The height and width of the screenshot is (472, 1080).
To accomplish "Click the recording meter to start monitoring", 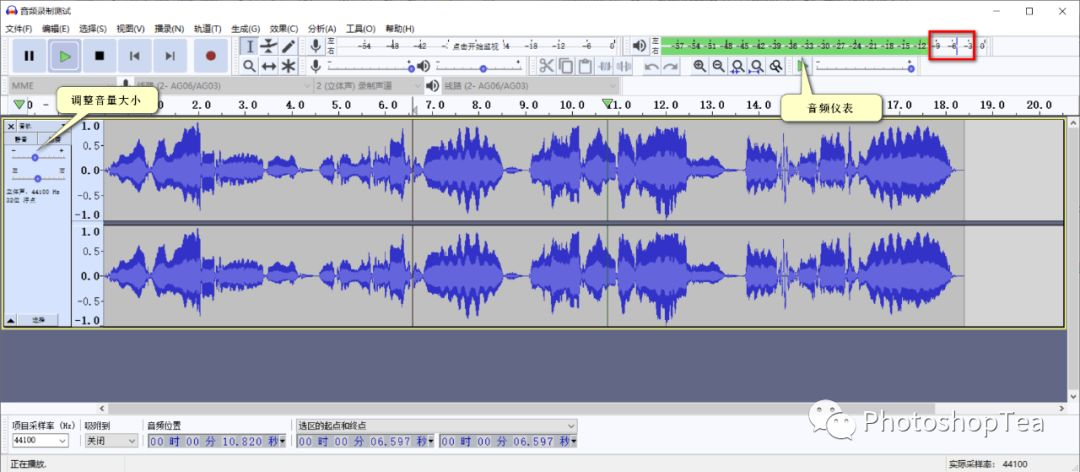I will [475, 46].
